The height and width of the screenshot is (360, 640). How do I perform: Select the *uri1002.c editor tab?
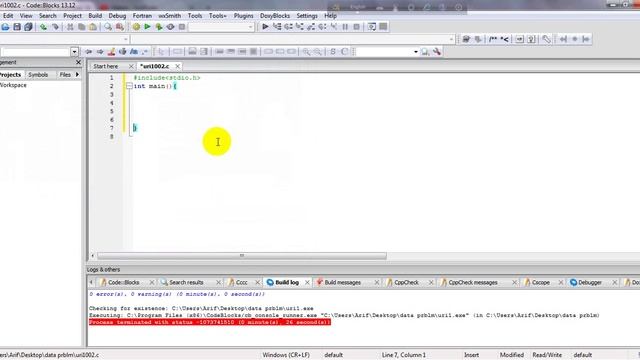(154, 66)
